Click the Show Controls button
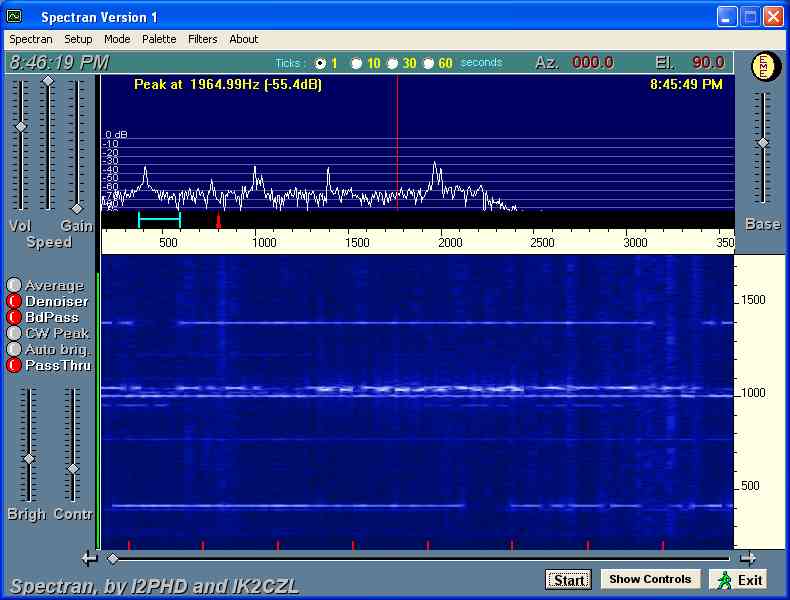Viewport: 790px width, 600px height. pyautogui.click(x=650, y=579)
